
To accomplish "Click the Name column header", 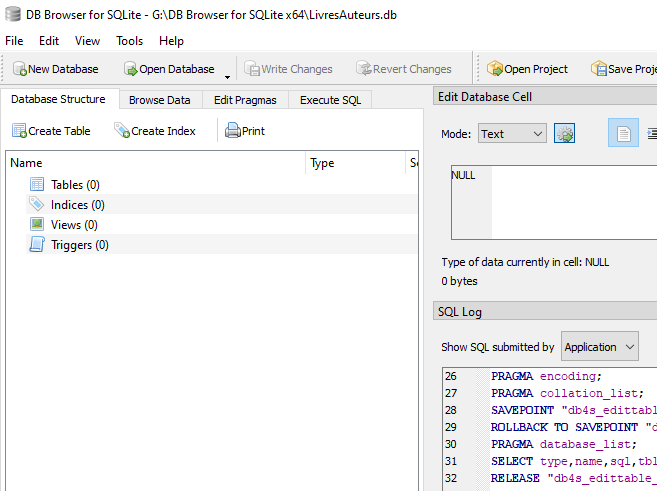I will click(156, 163).
